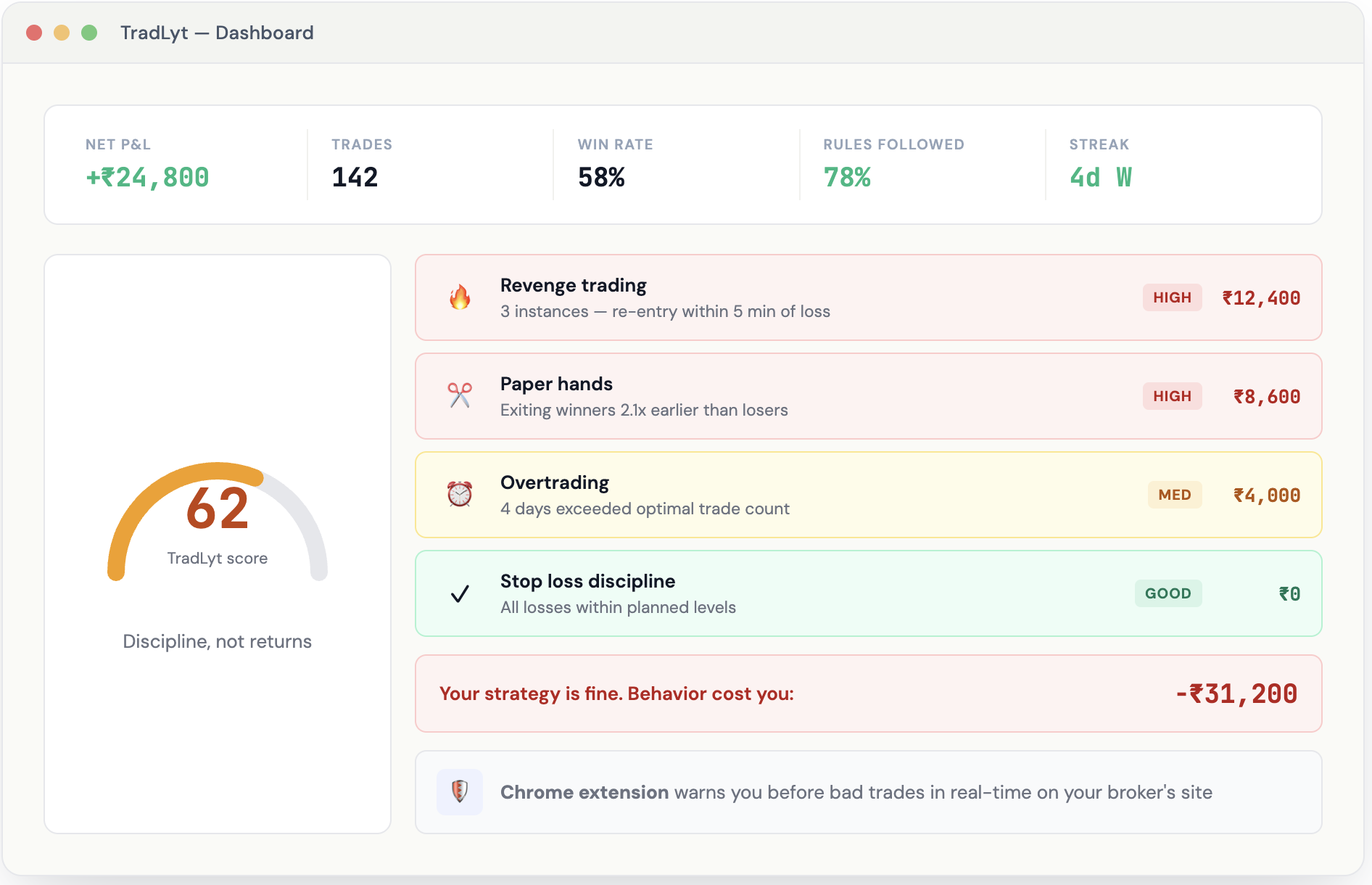Click the 'TradLyt — Dashboard' window title
The height and width of the screenshot is (885, 1372).
(217, 33)
